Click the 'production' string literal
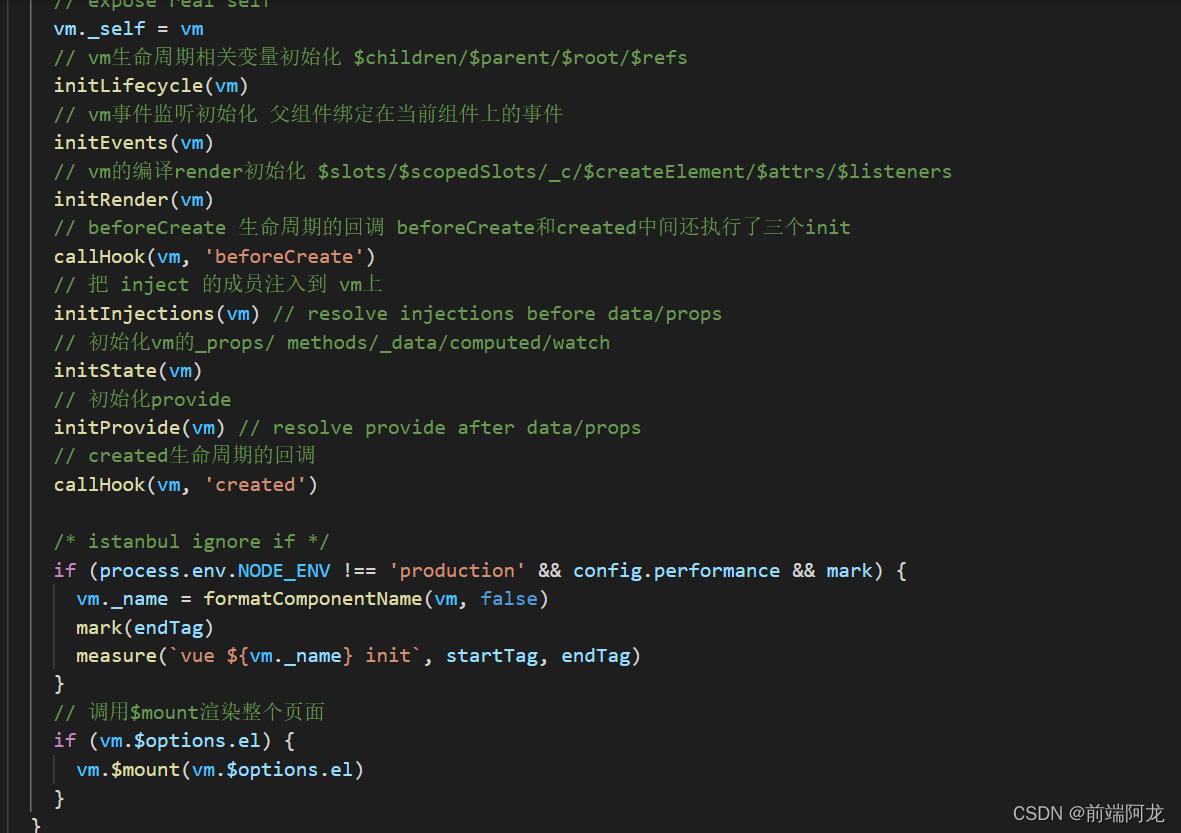The width and height of the screenshot is (1181, 833). pos(457,572)
